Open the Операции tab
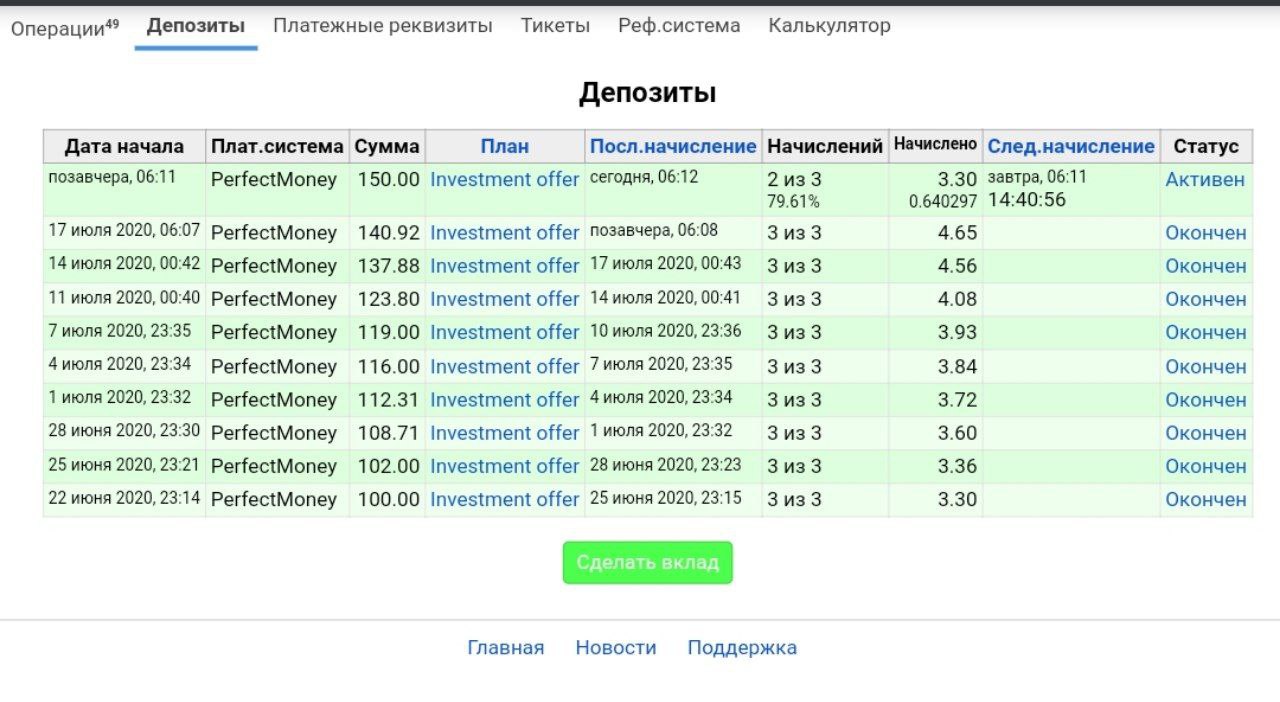 tap(64, 27)
